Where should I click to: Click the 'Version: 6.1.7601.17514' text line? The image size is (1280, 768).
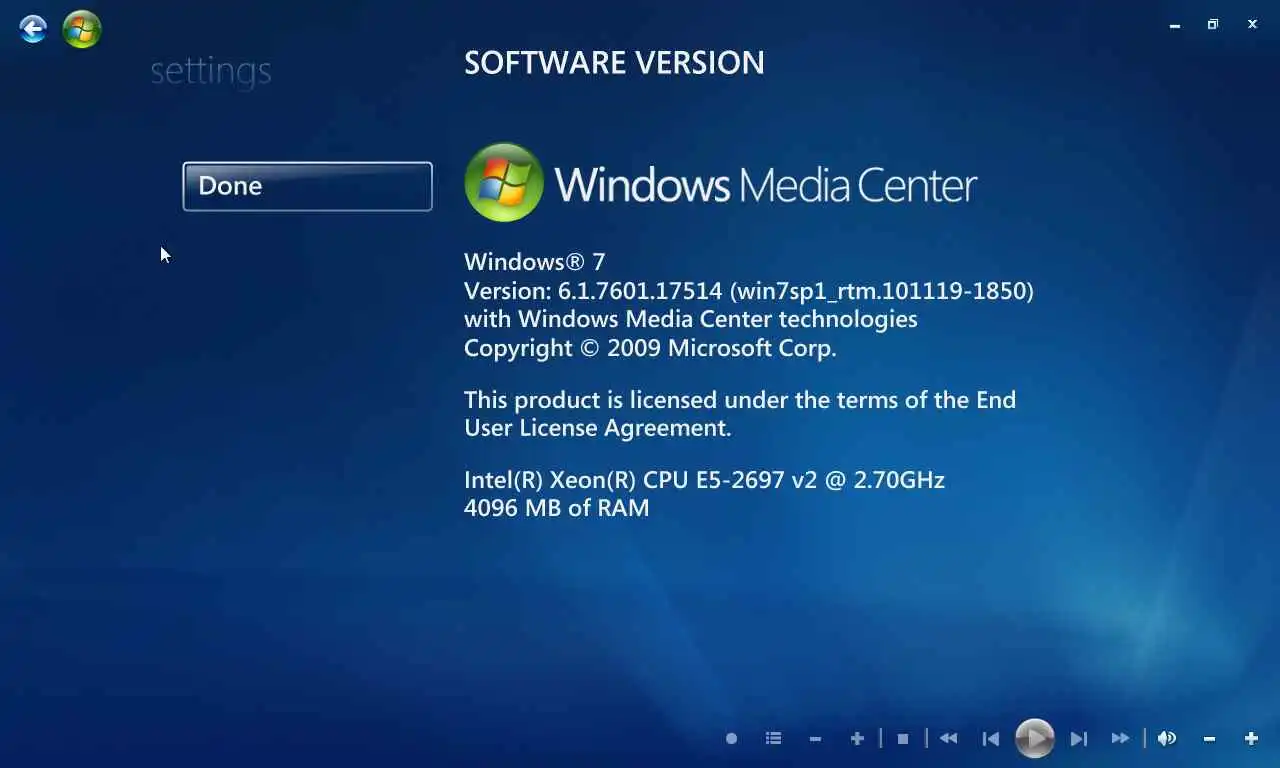[749, 291]
